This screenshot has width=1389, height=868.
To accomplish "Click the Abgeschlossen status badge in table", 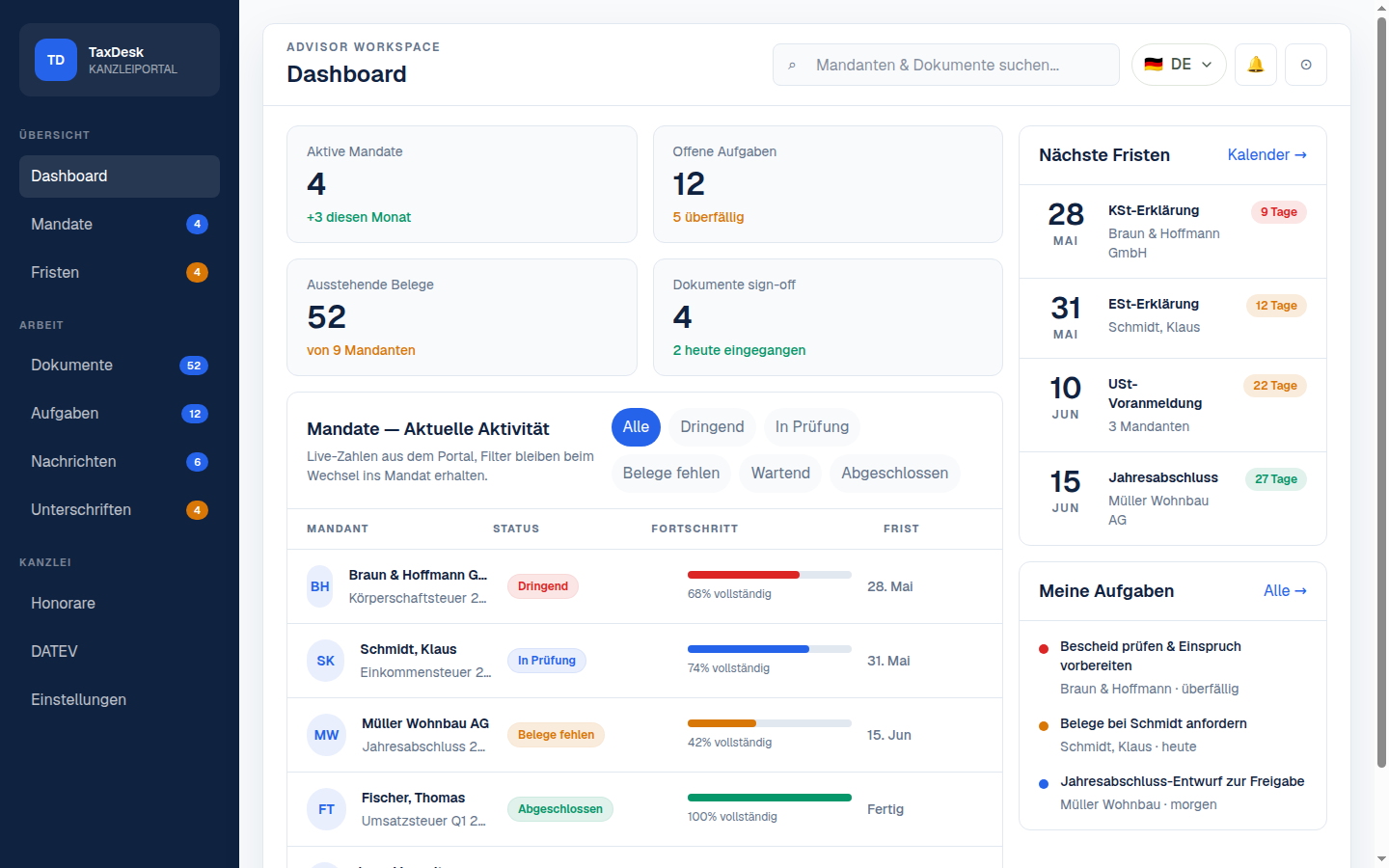I will [560, 809].
